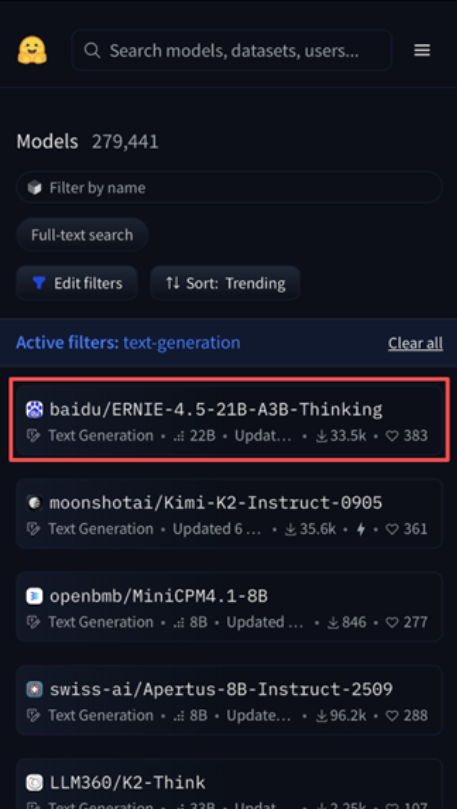
Task: Clear all active filters
Action: click(415, 343)
